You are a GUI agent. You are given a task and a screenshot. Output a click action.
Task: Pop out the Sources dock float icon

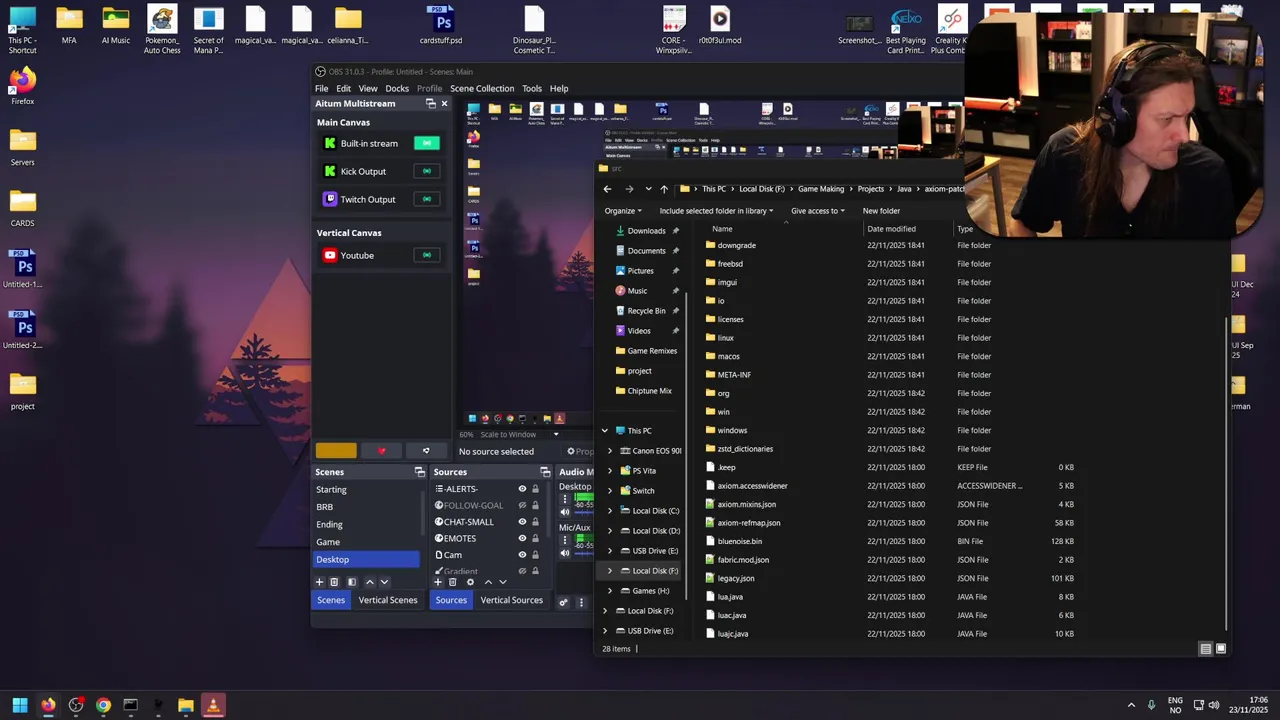tap(545, 472)
